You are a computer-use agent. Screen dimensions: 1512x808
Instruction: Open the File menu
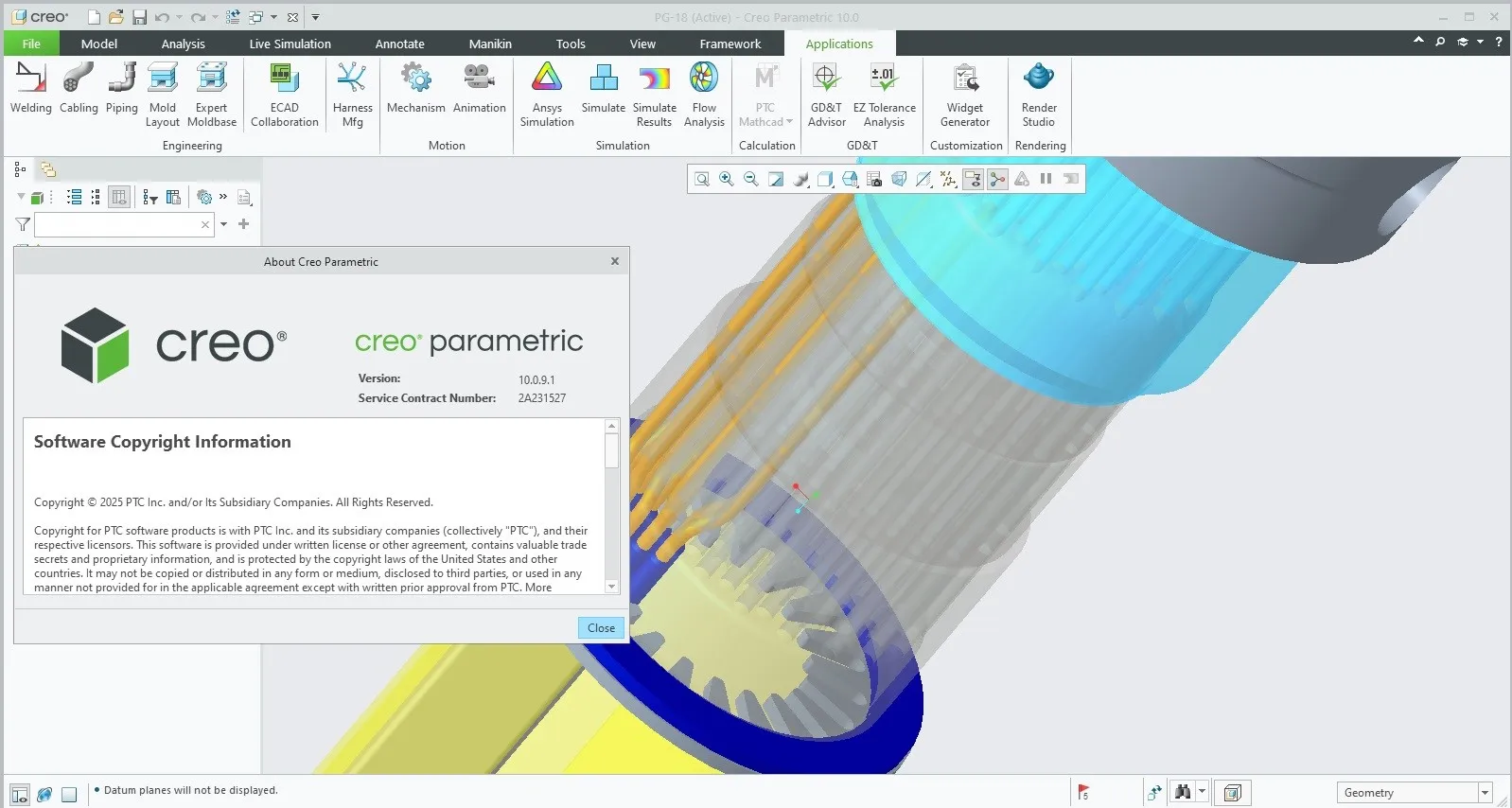(31, 44)
